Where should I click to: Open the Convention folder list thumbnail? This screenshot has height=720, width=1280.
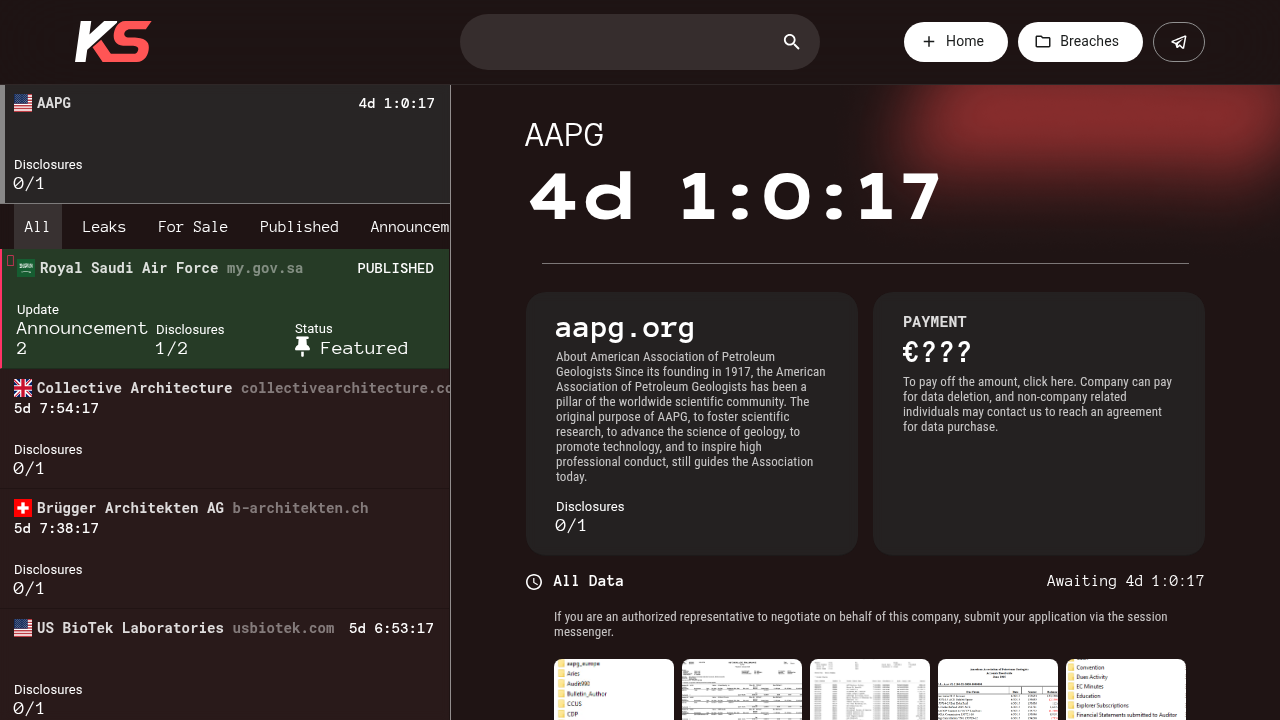(x=1126, y=689)
